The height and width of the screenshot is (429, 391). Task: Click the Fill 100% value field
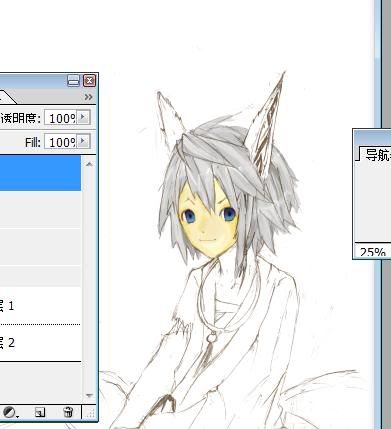pyautogui.click(x=61, y=142)
